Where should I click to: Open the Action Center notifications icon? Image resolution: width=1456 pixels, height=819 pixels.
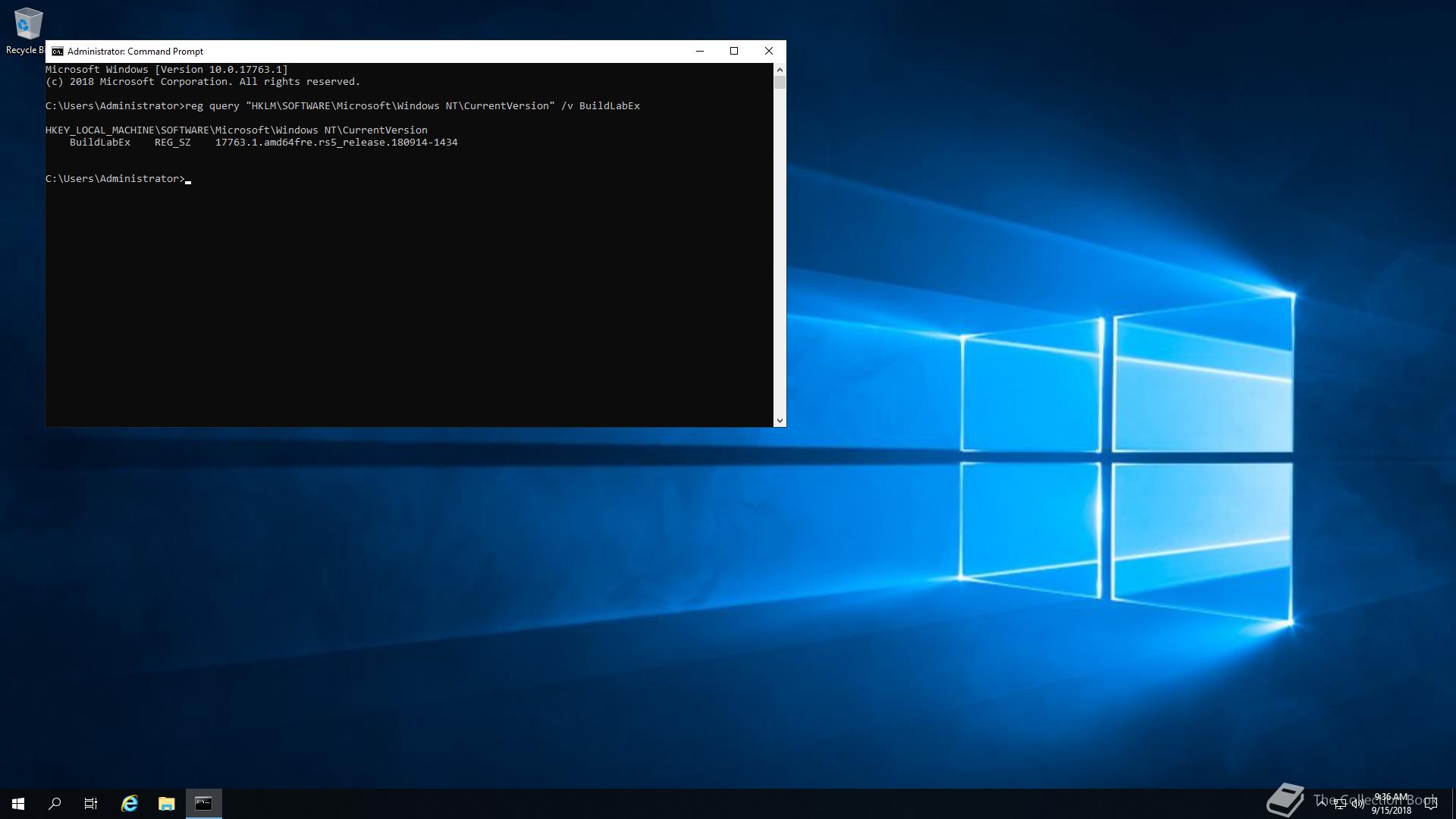coord(1431,804)
